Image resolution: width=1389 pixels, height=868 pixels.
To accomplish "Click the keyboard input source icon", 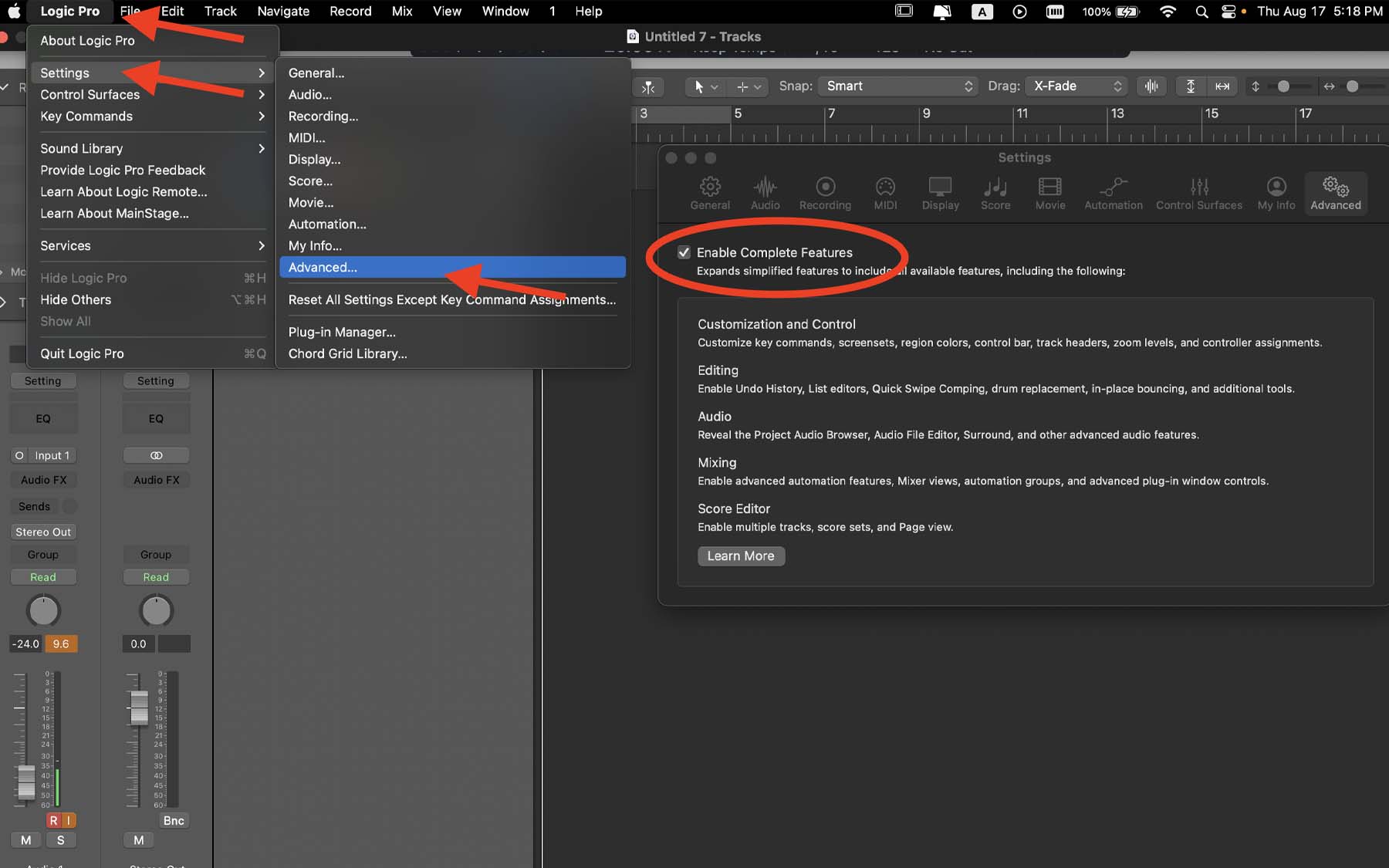I will [x=982, y=12].
